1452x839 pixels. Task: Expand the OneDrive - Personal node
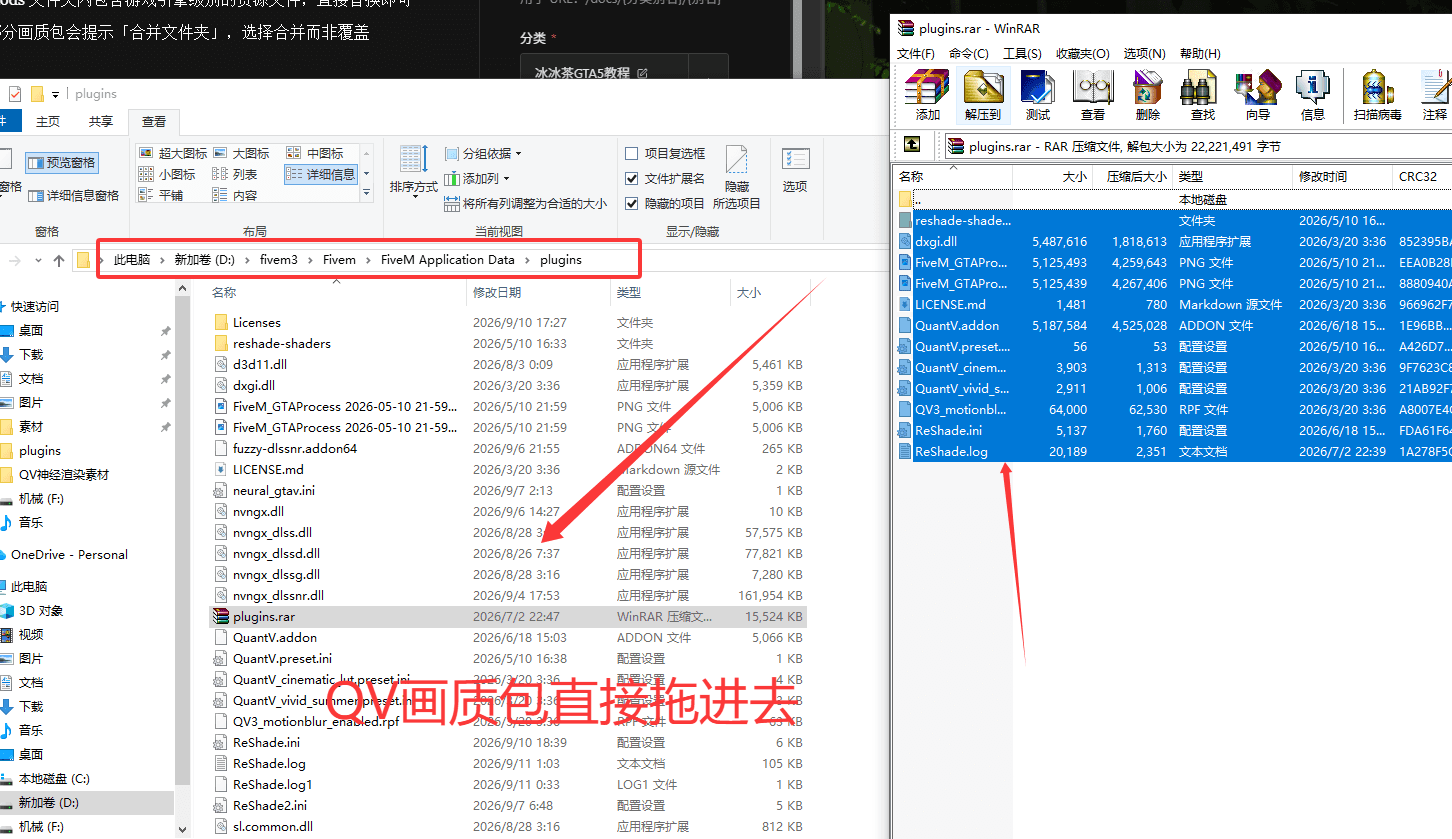(3, 554)
